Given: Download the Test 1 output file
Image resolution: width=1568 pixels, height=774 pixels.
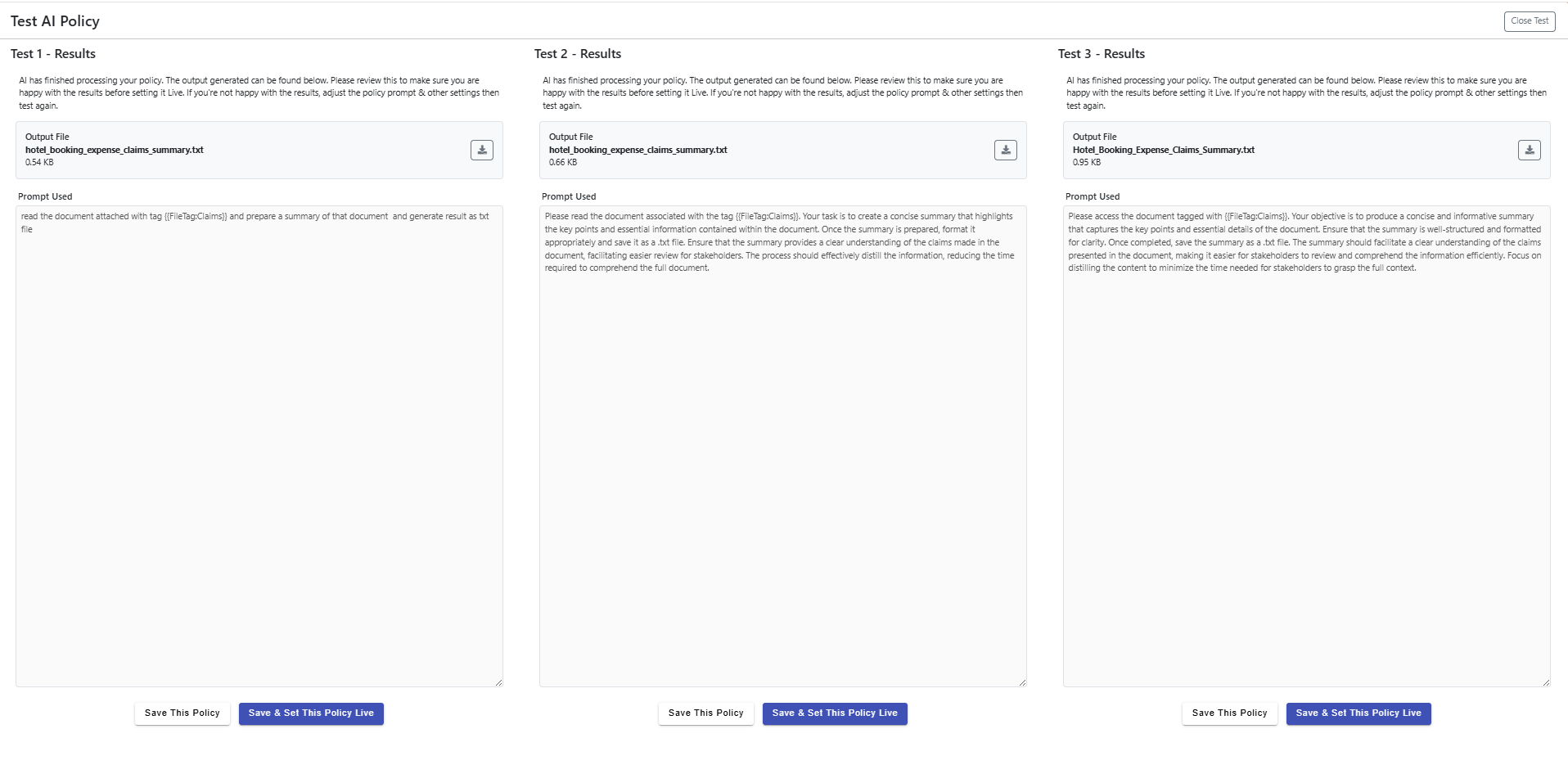Looking at the screenshot, I should [x=481, y=150].
